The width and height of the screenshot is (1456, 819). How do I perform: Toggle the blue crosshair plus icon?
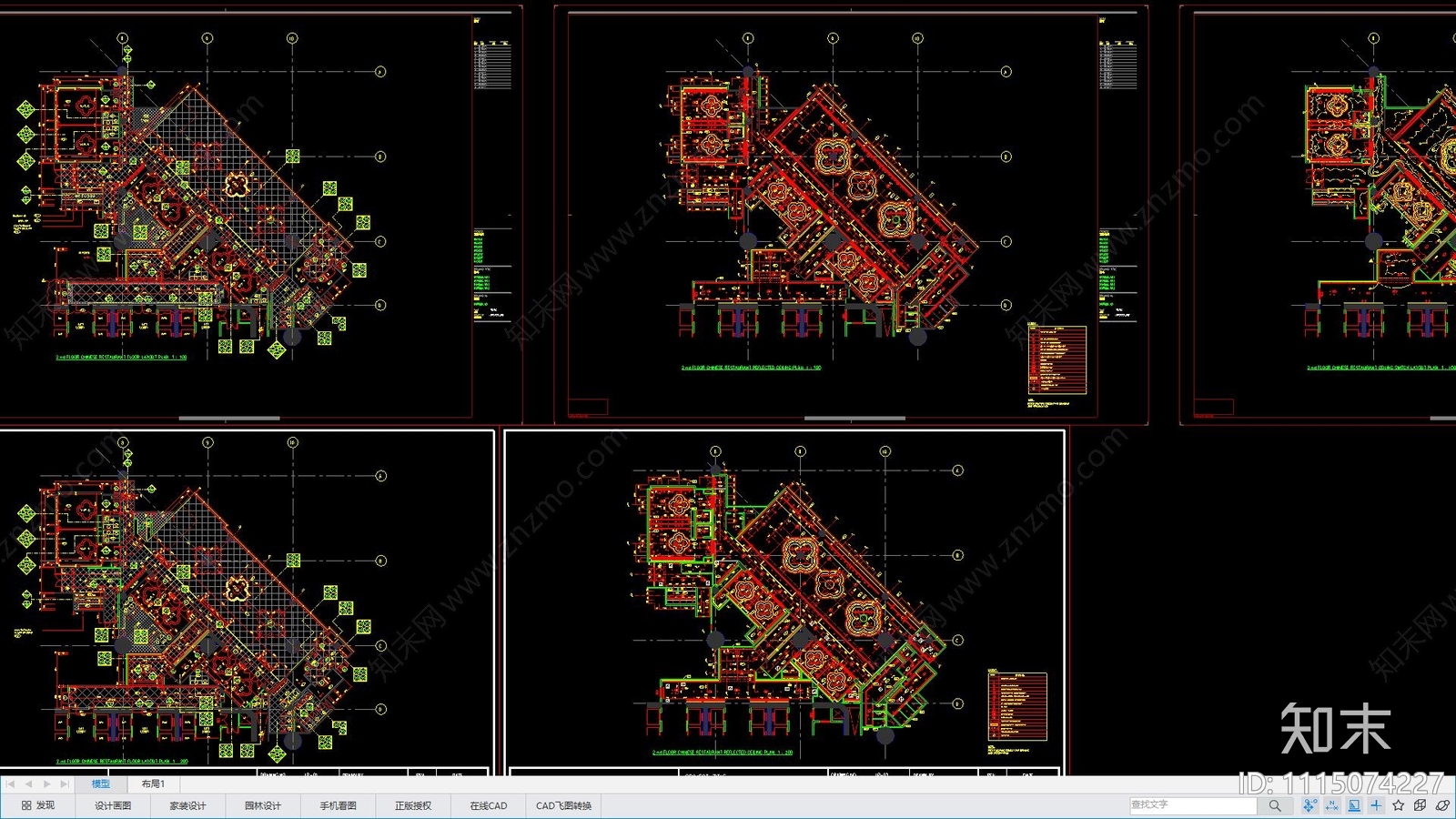click(1376, 805)
